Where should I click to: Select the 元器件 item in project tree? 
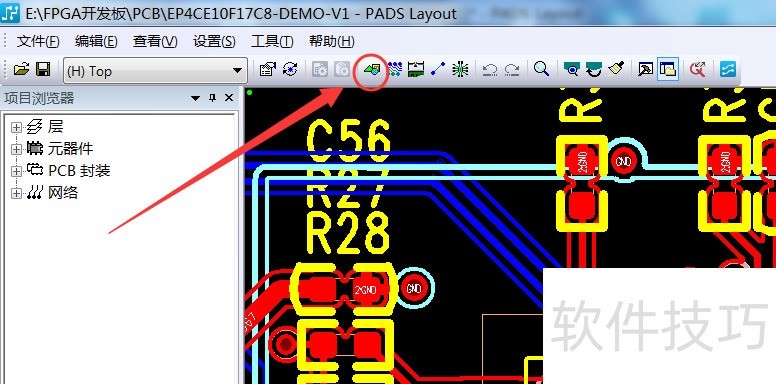tap(70, 148)
